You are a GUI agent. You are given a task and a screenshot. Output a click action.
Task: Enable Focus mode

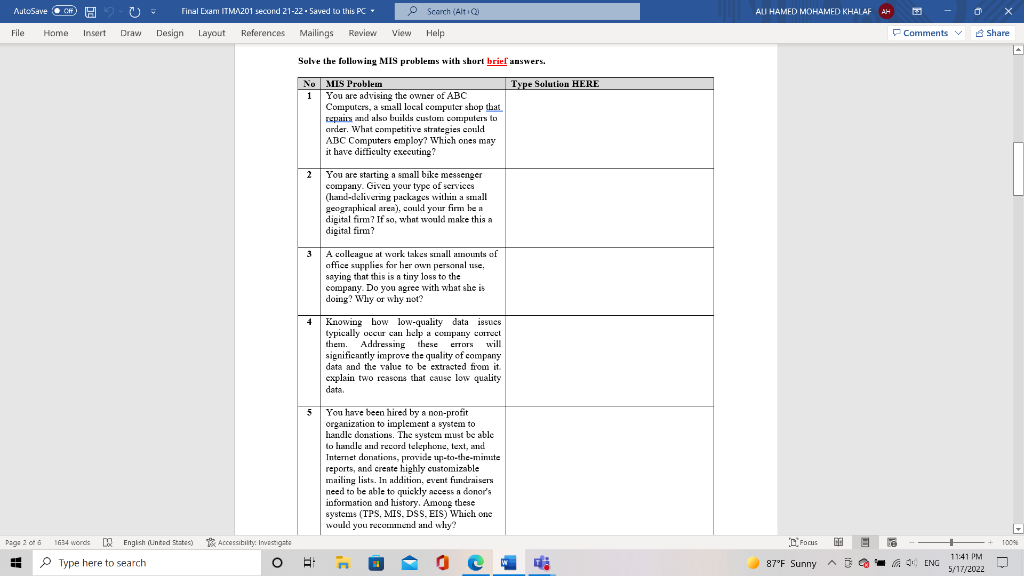click(803, 542)
